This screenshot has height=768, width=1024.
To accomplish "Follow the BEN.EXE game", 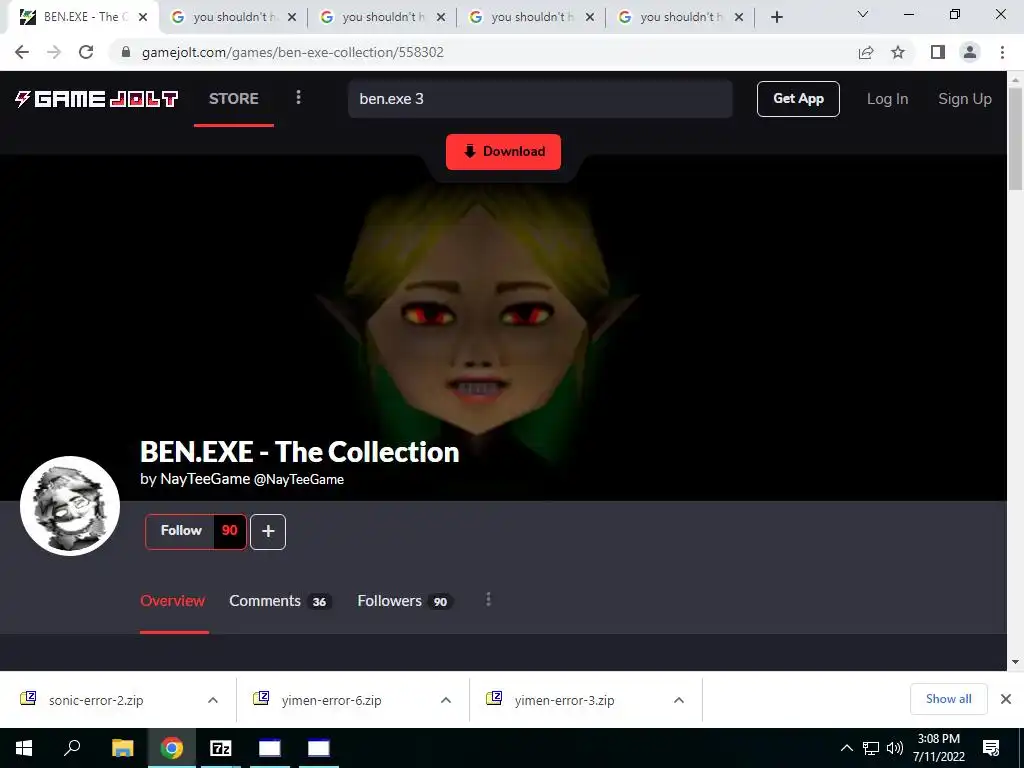I will click(181, 531).
